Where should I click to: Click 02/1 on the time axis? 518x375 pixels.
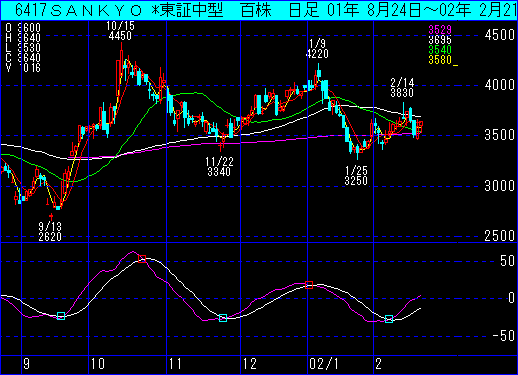[x=323, y=364]
